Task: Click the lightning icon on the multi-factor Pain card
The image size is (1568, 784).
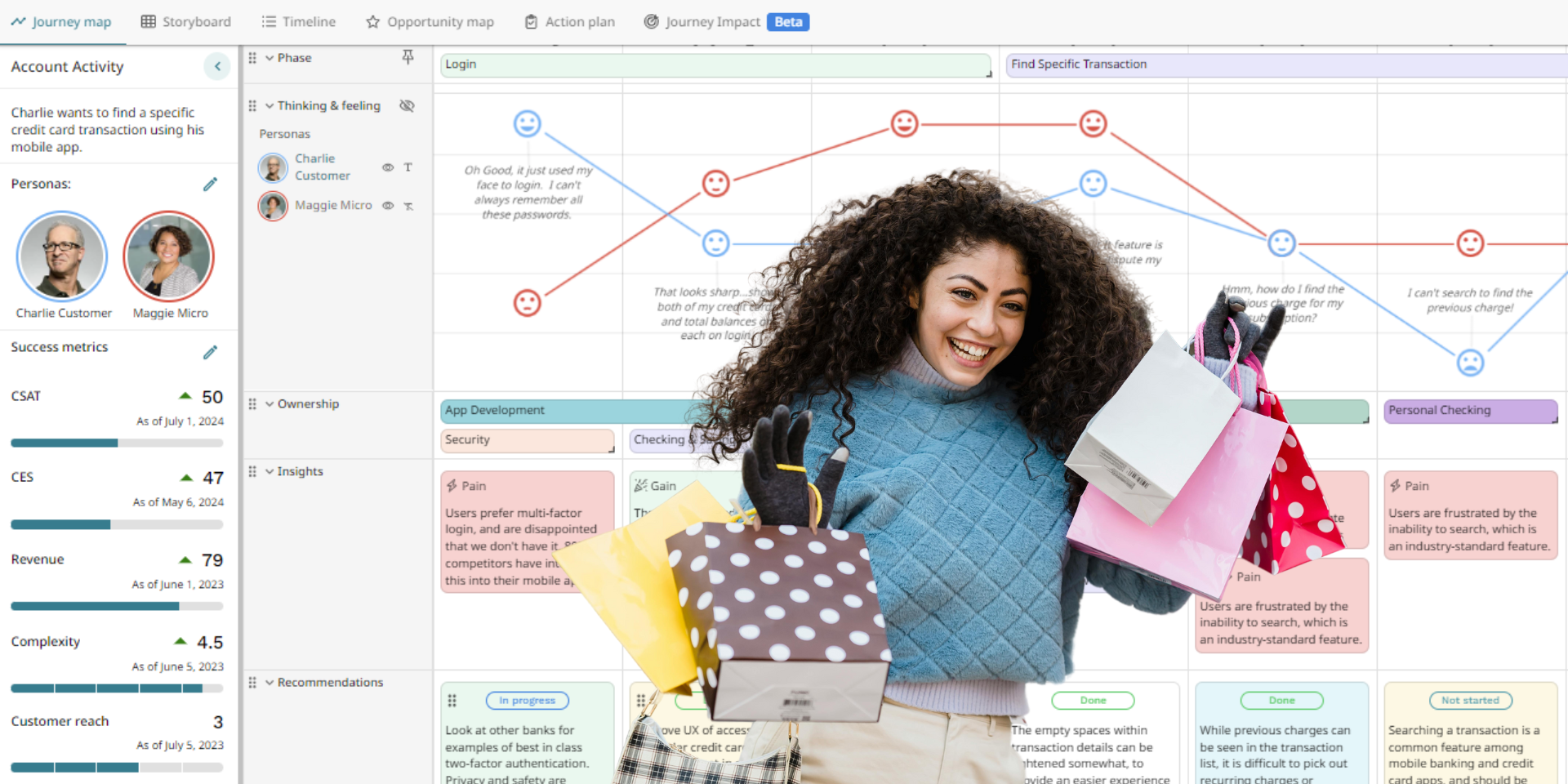Action: click(452, 486)
